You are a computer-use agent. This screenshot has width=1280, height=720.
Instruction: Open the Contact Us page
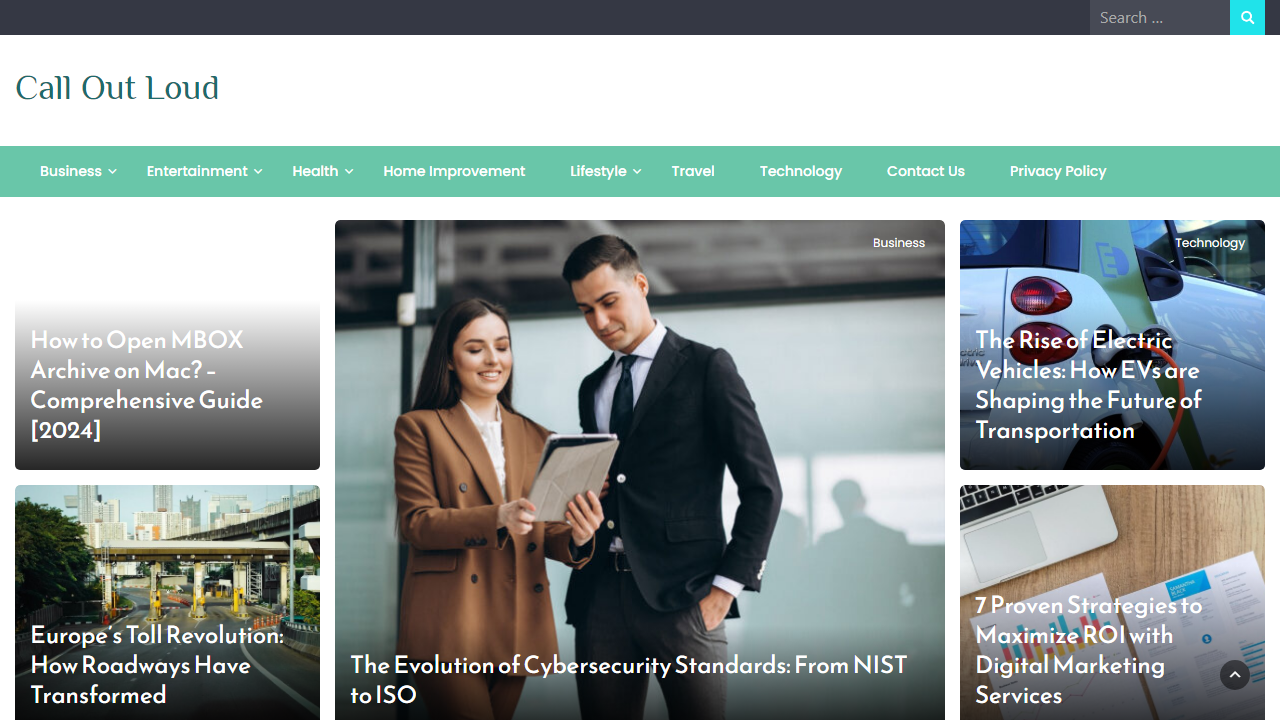click(x=926, y=171)
